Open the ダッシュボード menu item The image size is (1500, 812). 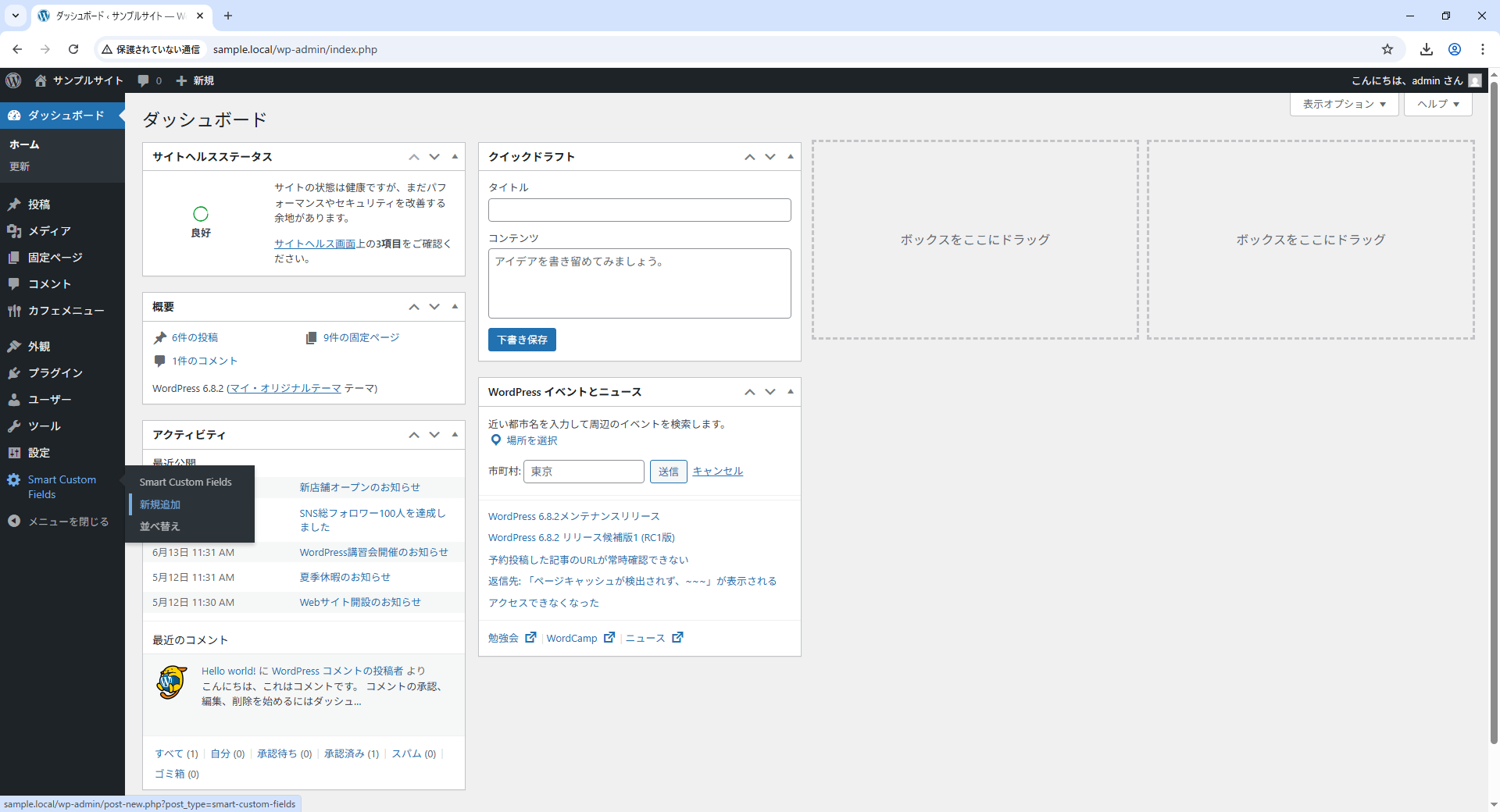[x=62, y=116]
